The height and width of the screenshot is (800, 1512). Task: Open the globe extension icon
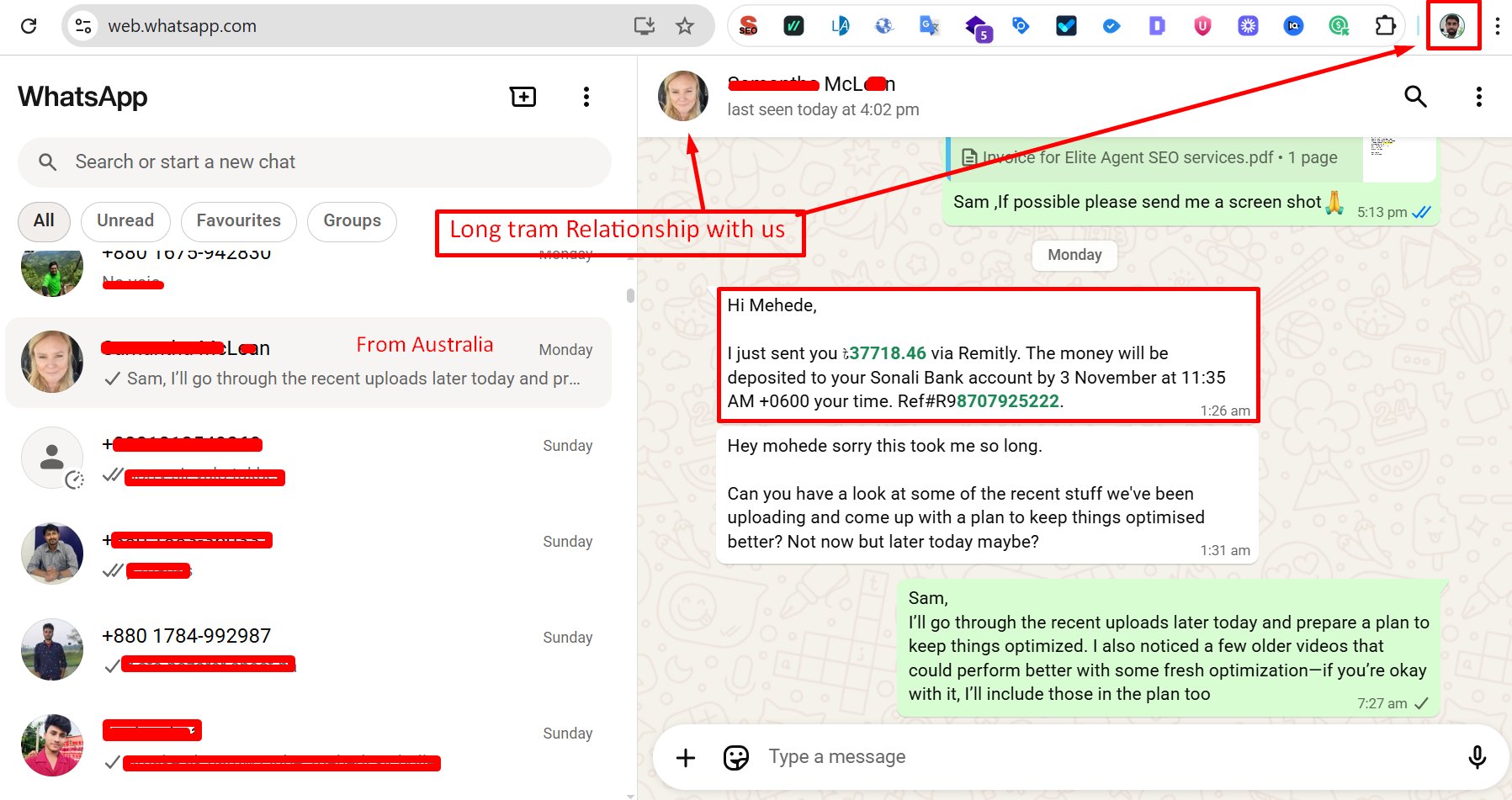click(884, 26)
